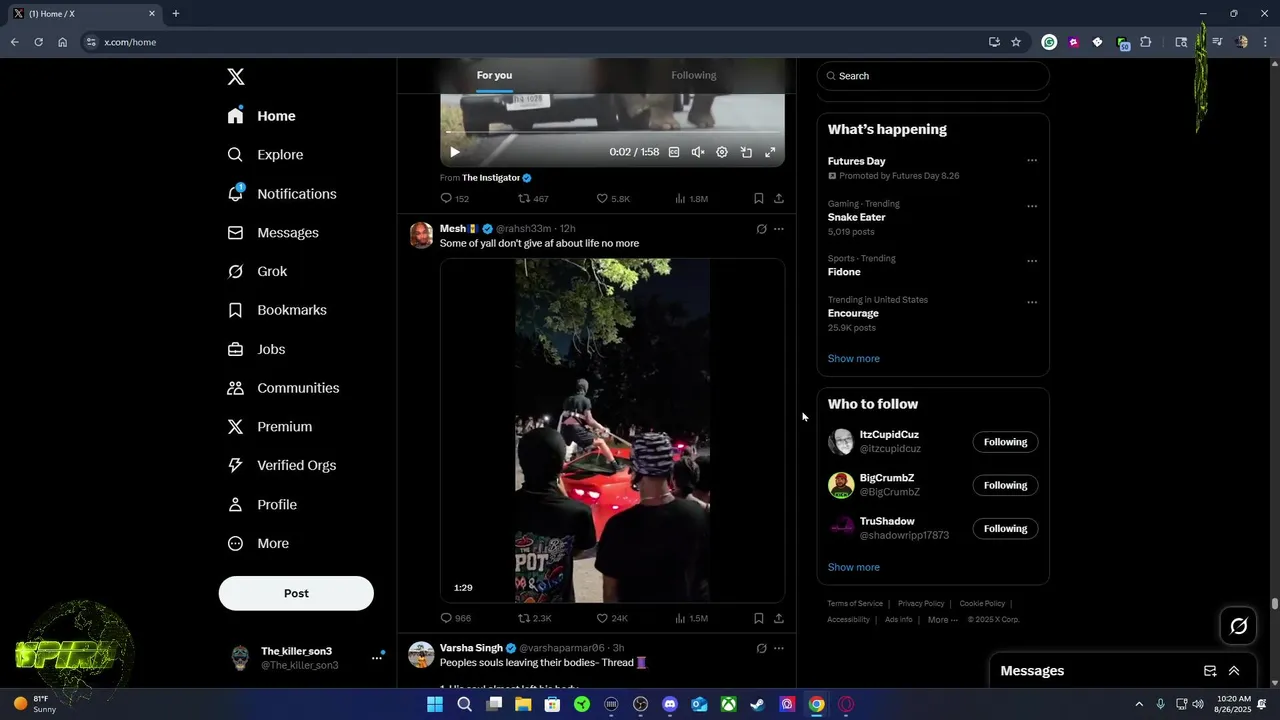Open Privacy Policy link
This screenshot has width=1280, height=720.
[x=921, y=604]
